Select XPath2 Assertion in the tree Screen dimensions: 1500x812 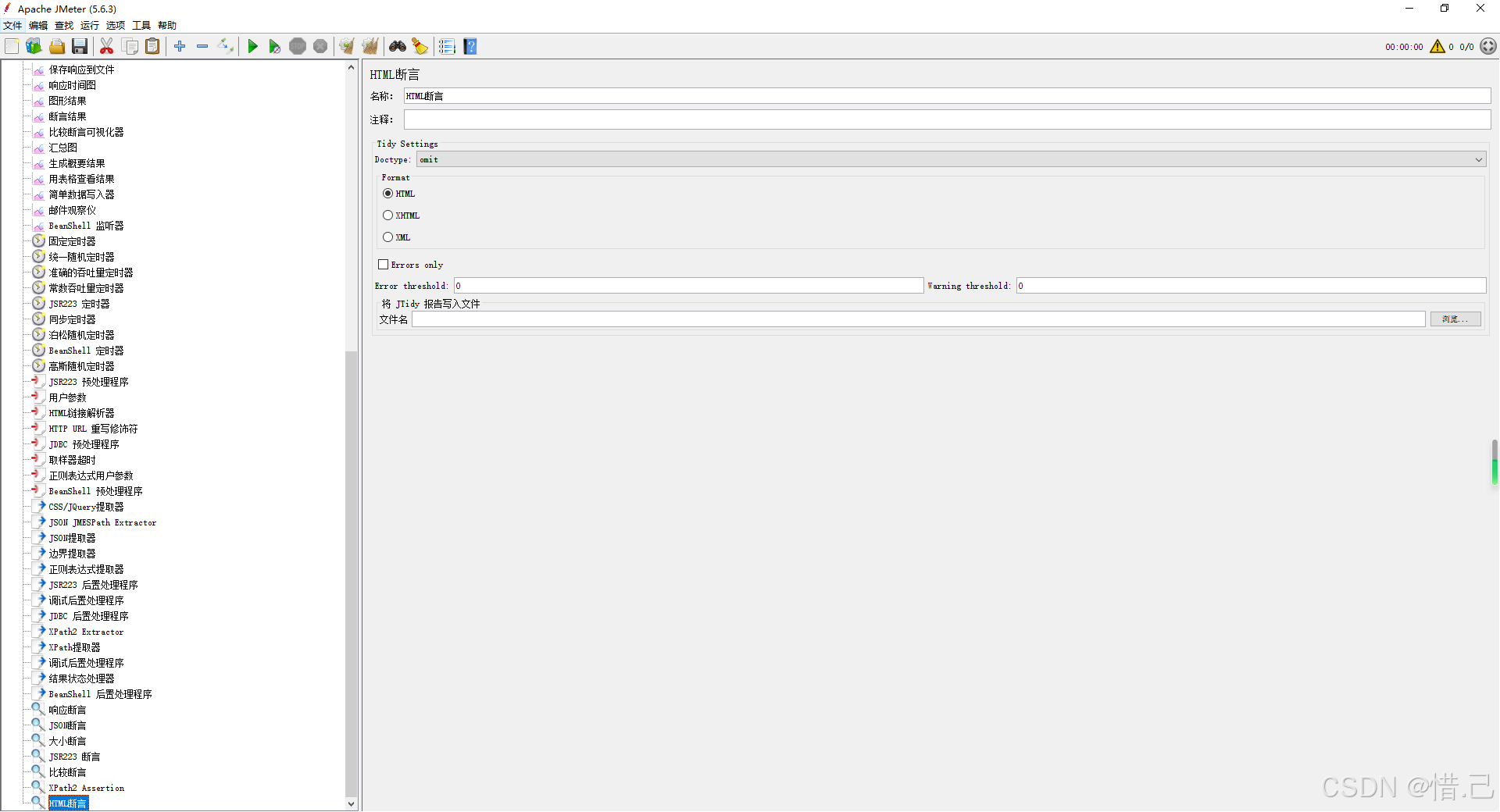pyautogui.click(x=86, y=788)
